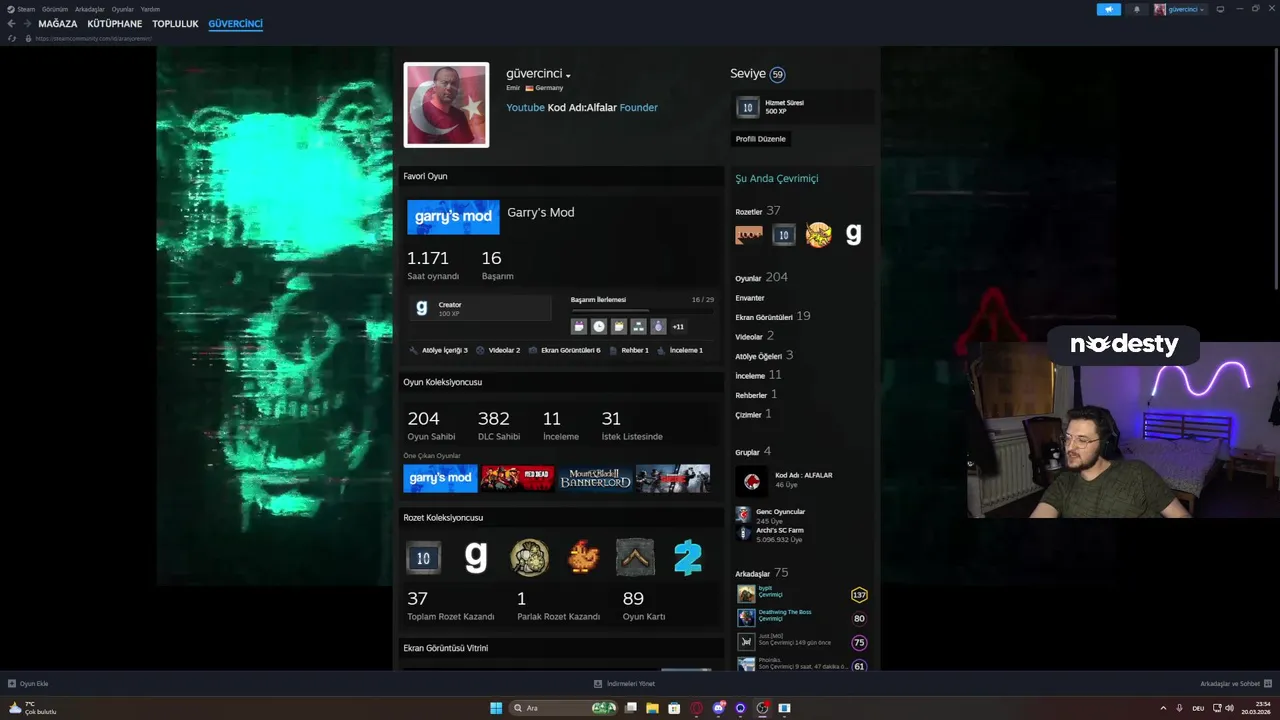
Task: Open the clock achievement icon
Action: click(x=599, y=326)
